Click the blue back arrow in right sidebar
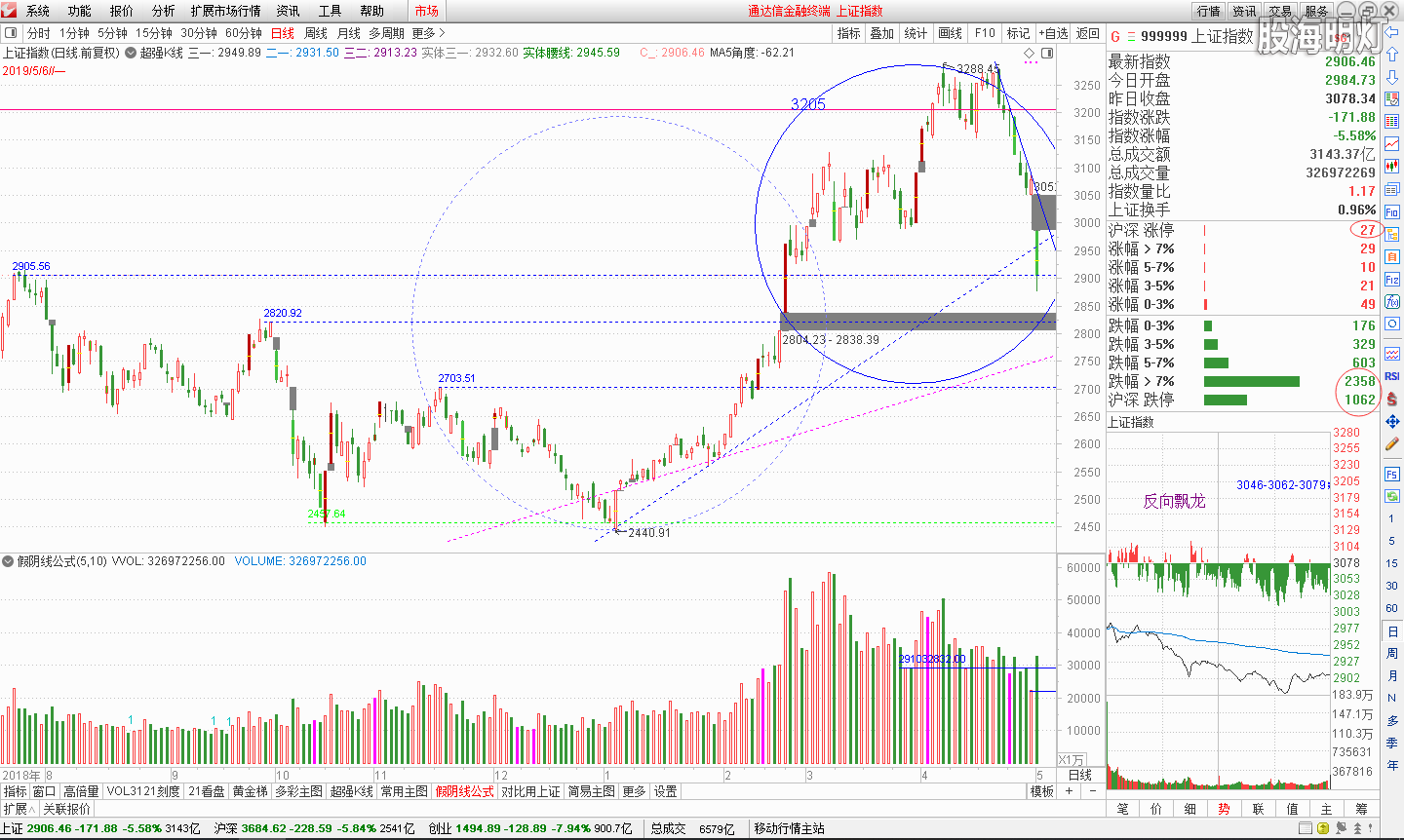The height and width of the screenshot is (840, 1404). pyautogui.click(x=1391, y=33)
